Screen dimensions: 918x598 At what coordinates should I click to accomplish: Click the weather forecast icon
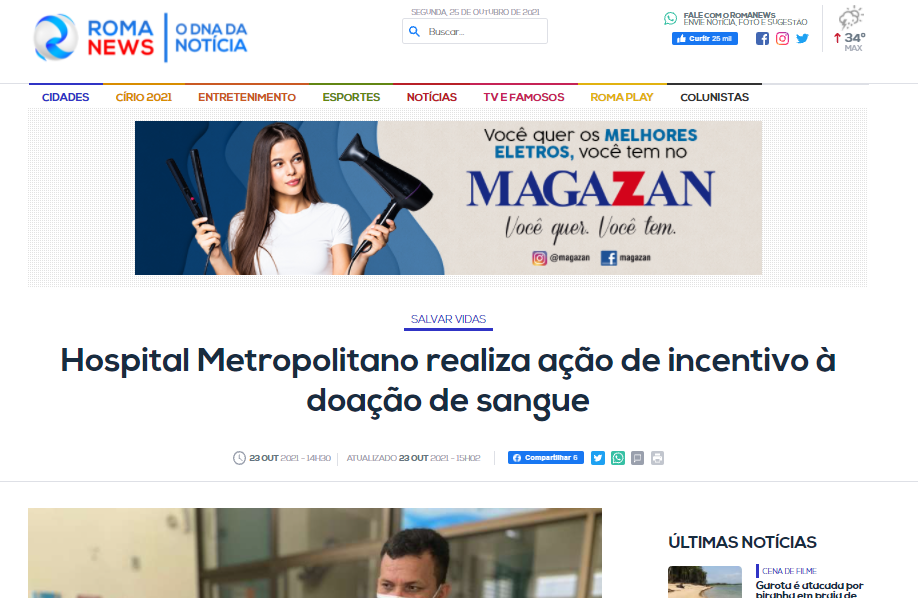click(851, 18)
